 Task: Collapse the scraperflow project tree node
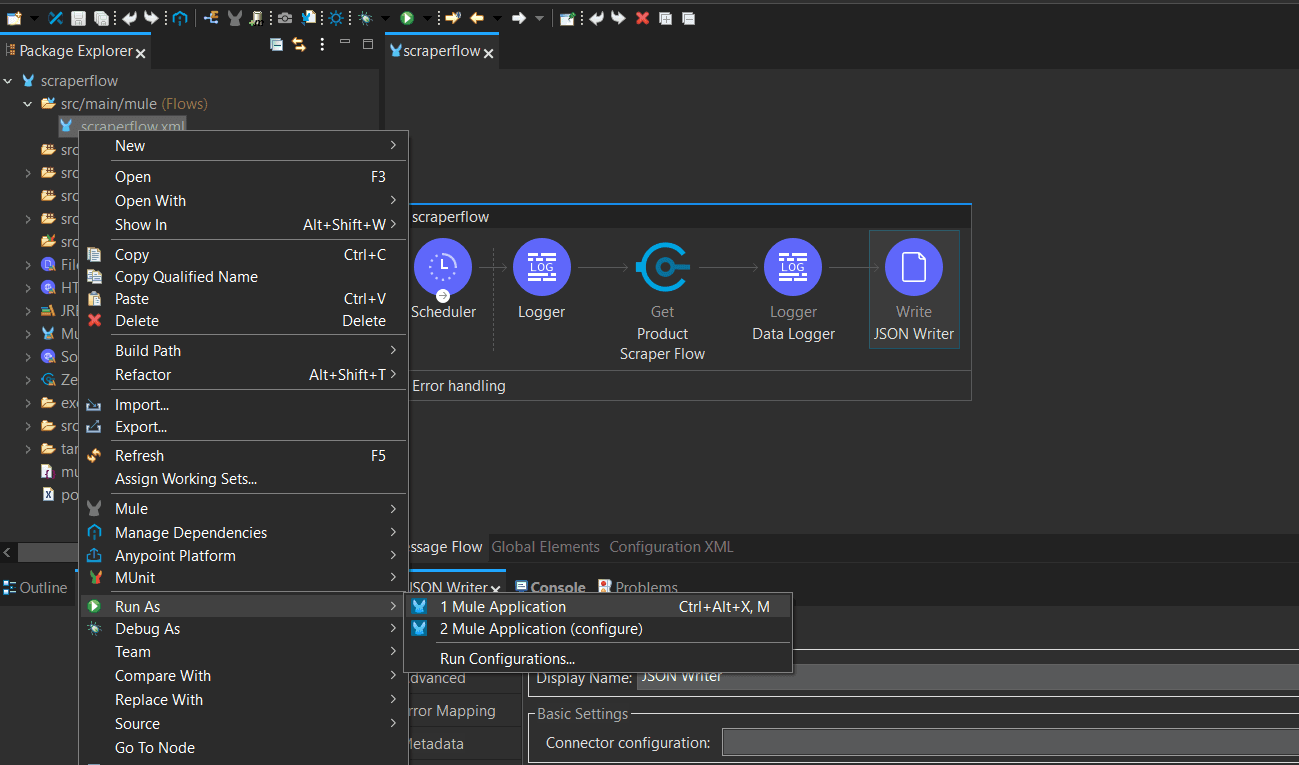click(x=9, y=81)
